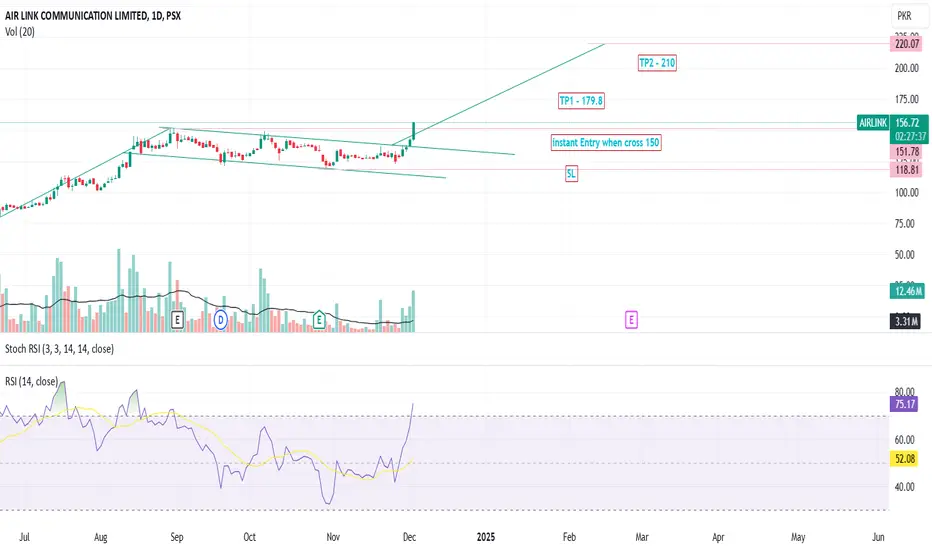Viewport: 932px width, 550px height.
Task: Click the Sep label on time axis
Action: 177,537
